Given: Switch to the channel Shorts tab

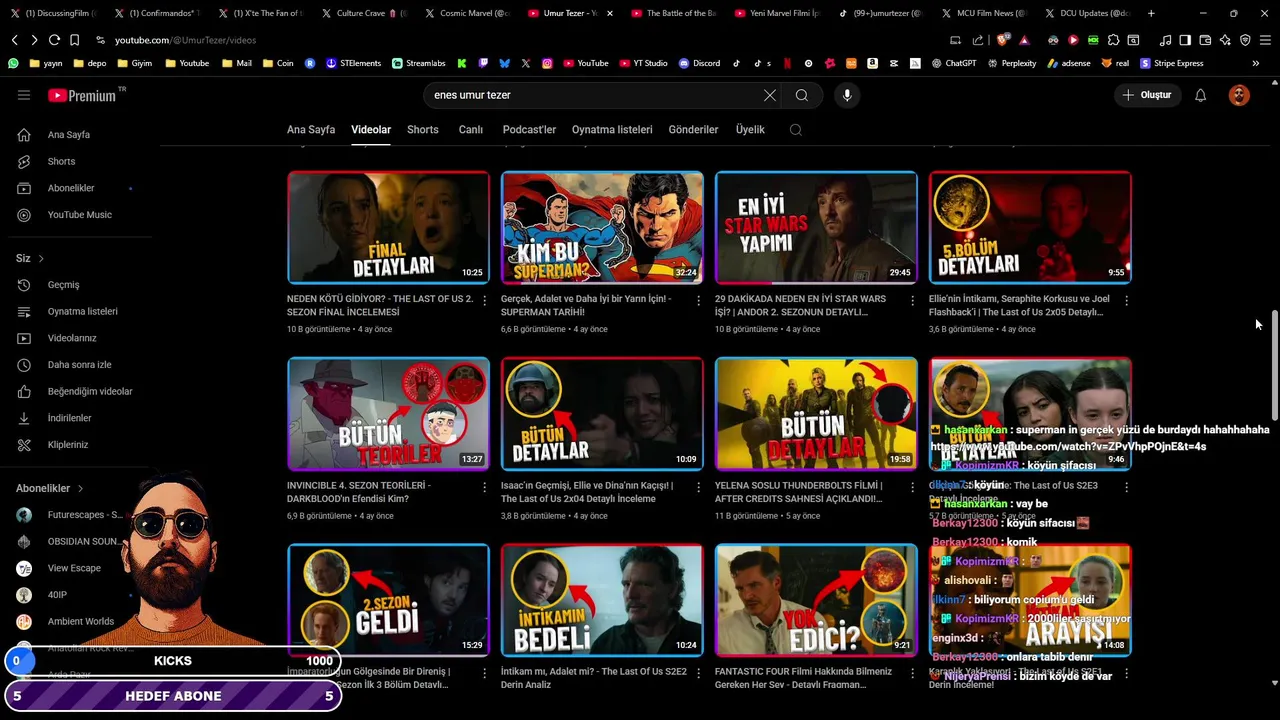Looking at the screenshot, I should coord(423,129).
